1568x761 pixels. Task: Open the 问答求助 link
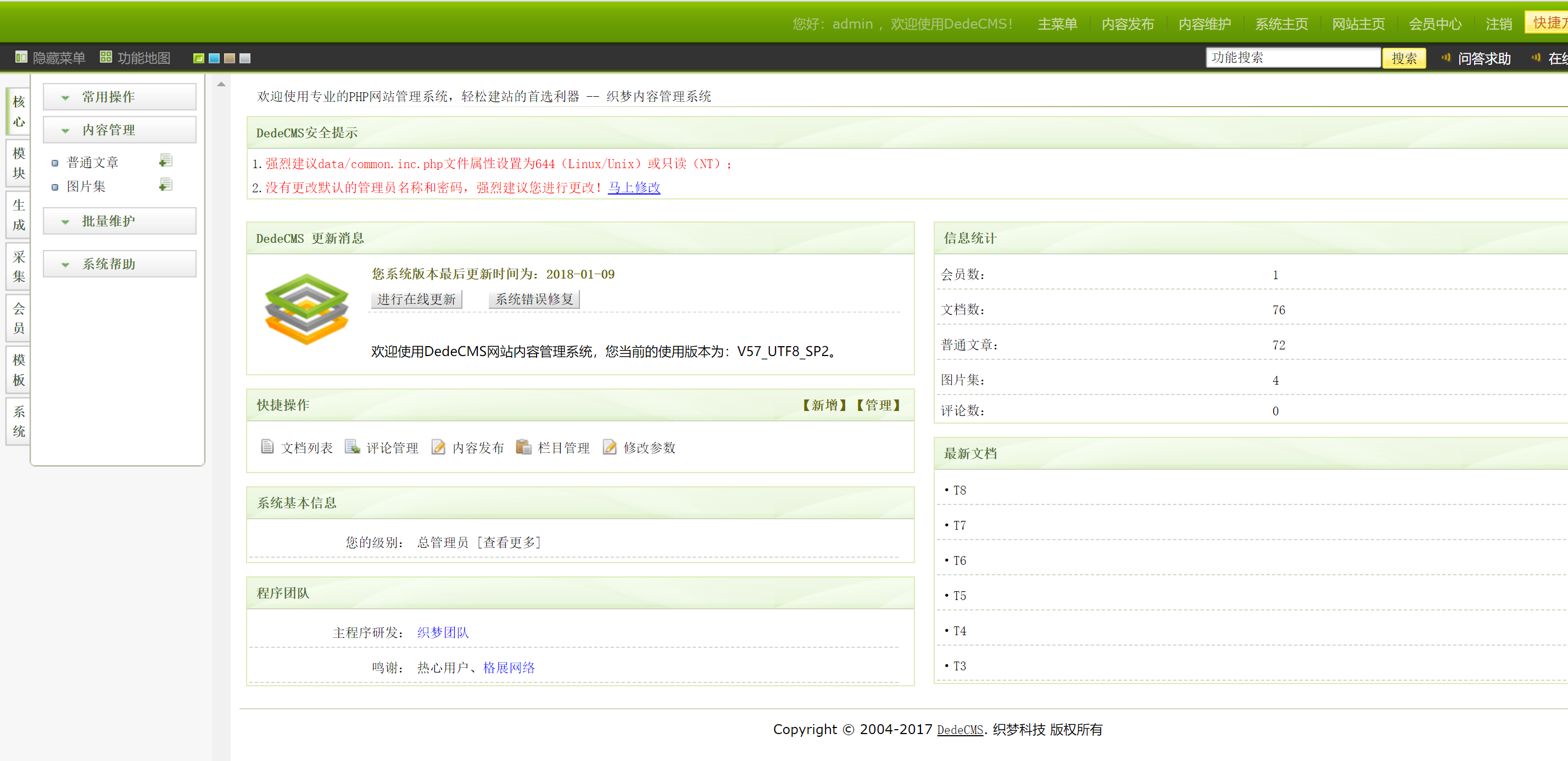click(1484, 58)
